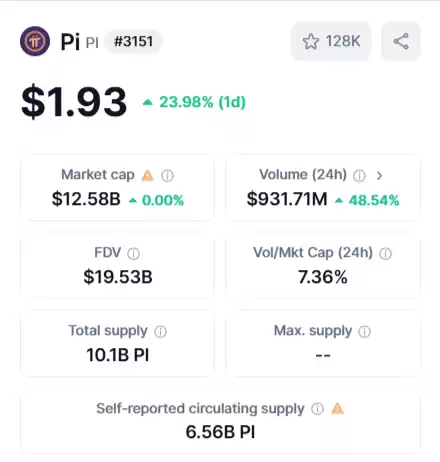Click the Pi coin logo icon
440x462 pixels.
click(35, 41)
